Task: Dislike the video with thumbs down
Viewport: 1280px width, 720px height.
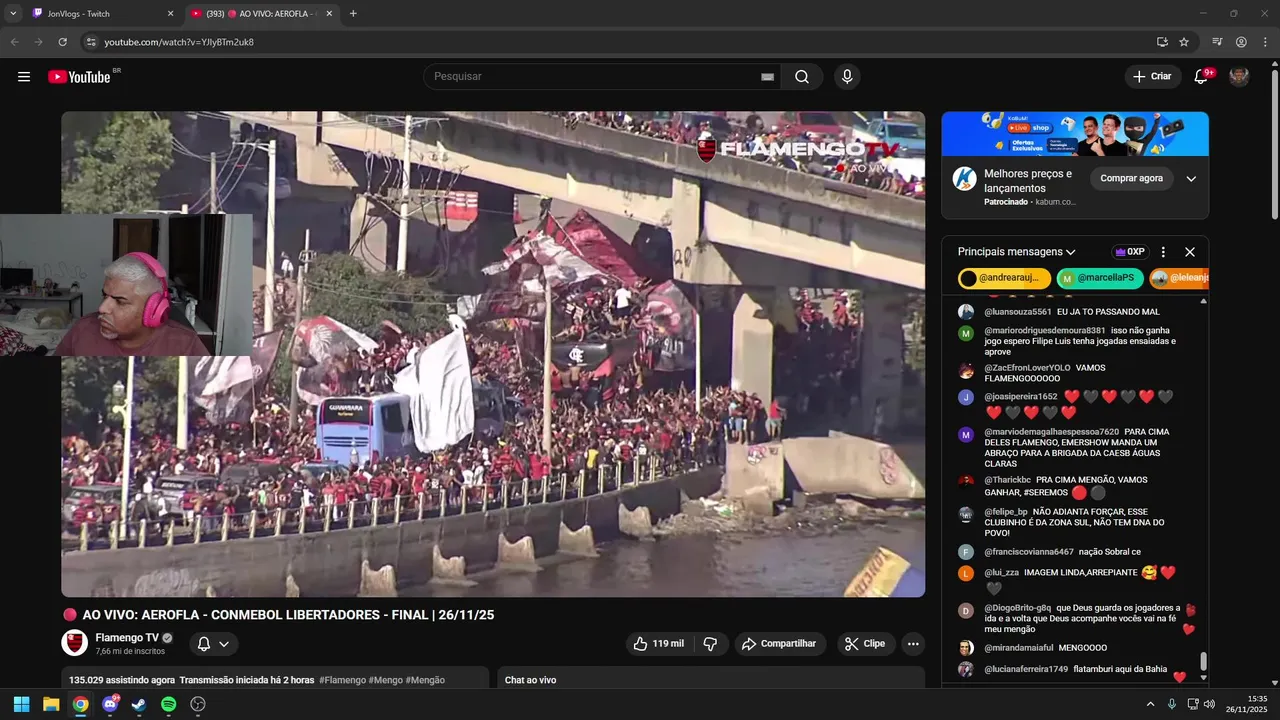Action: 710,644
